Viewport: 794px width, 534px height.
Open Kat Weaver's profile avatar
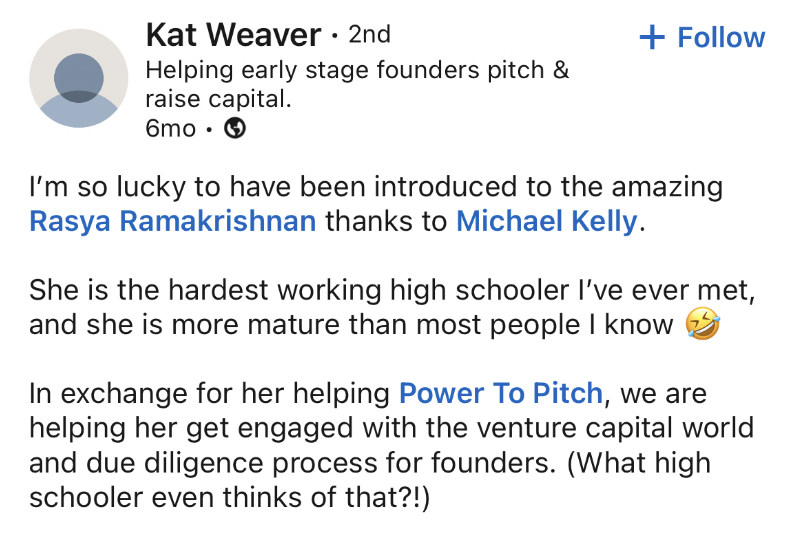78,78
